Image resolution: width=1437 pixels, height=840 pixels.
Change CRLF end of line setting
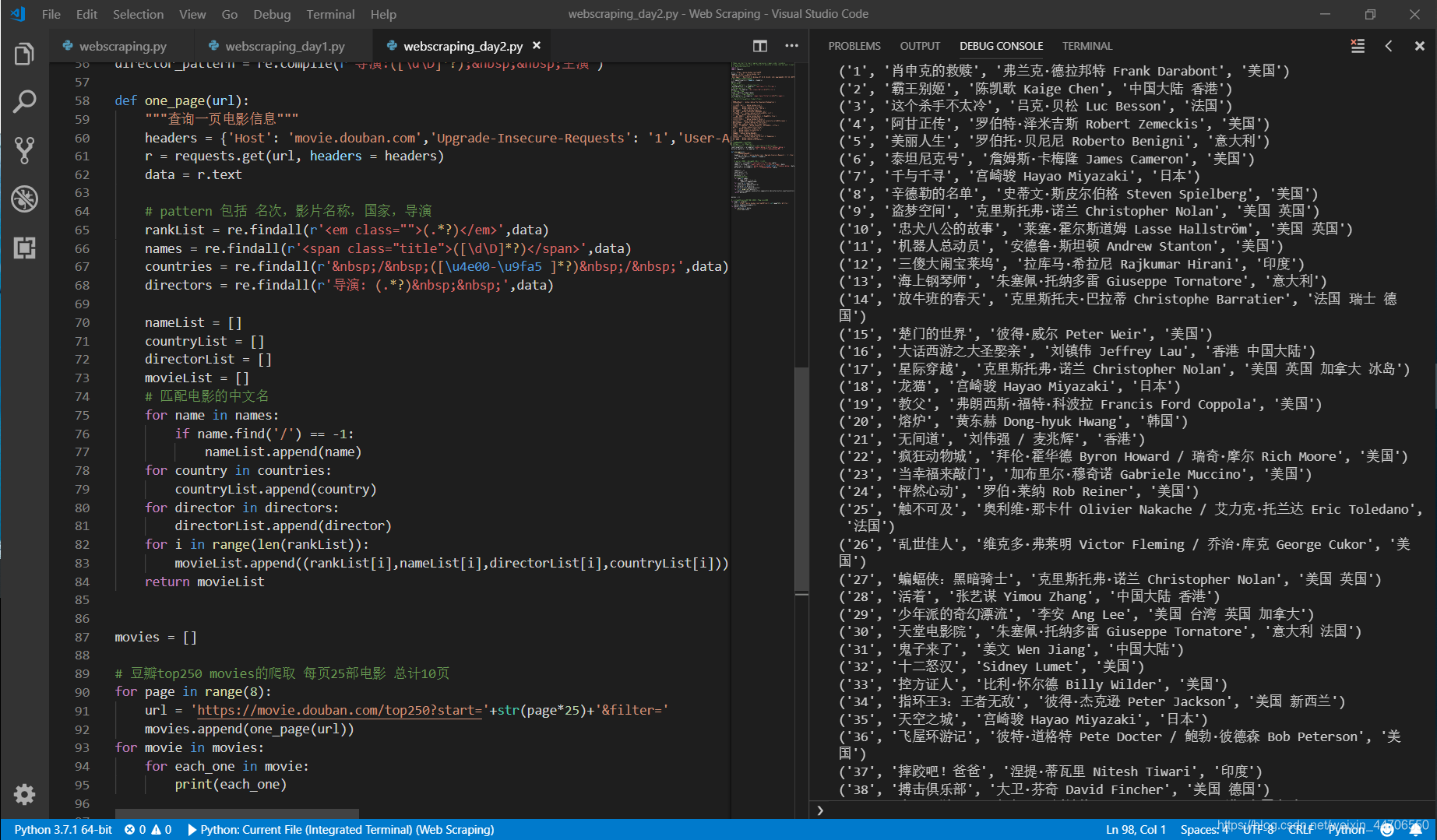click(1300, 830)
